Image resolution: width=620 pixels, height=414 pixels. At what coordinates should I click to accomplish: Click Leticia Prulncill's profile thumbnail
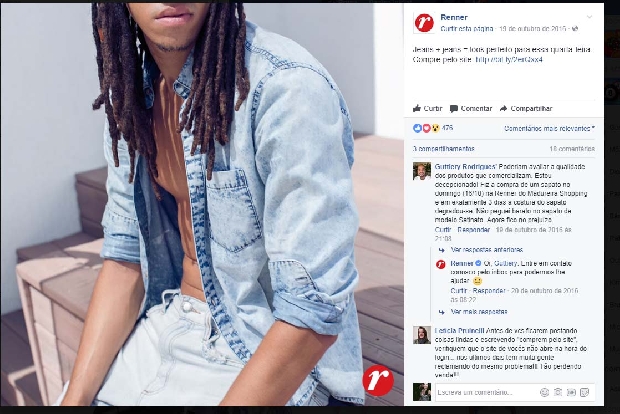(x=422, y=335)
